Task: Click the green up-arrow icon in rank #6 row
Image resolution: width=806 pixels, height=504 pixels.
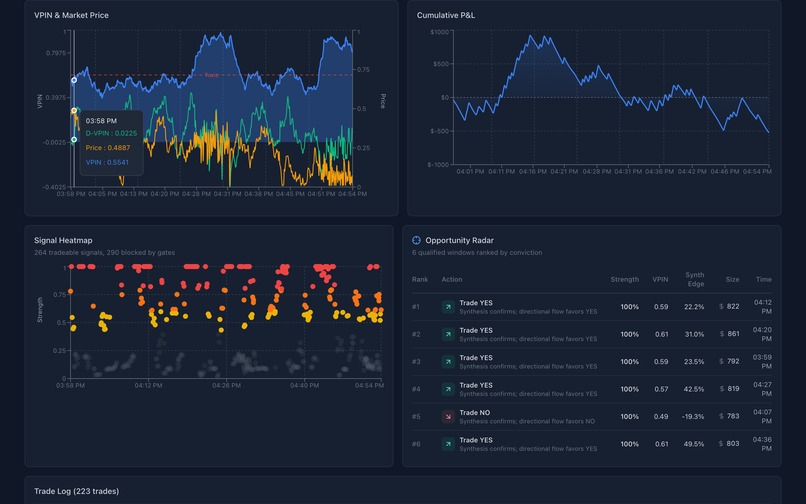Action: [448, 444]
